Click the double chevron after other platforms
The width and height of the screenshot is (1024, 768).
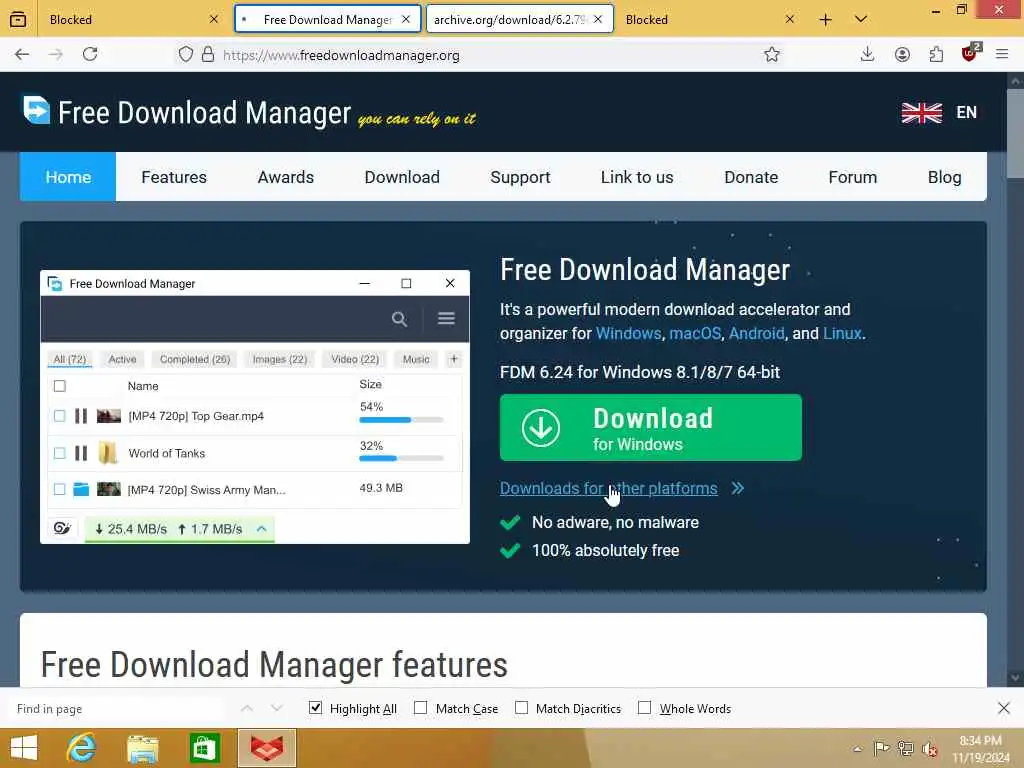(738, 488)
